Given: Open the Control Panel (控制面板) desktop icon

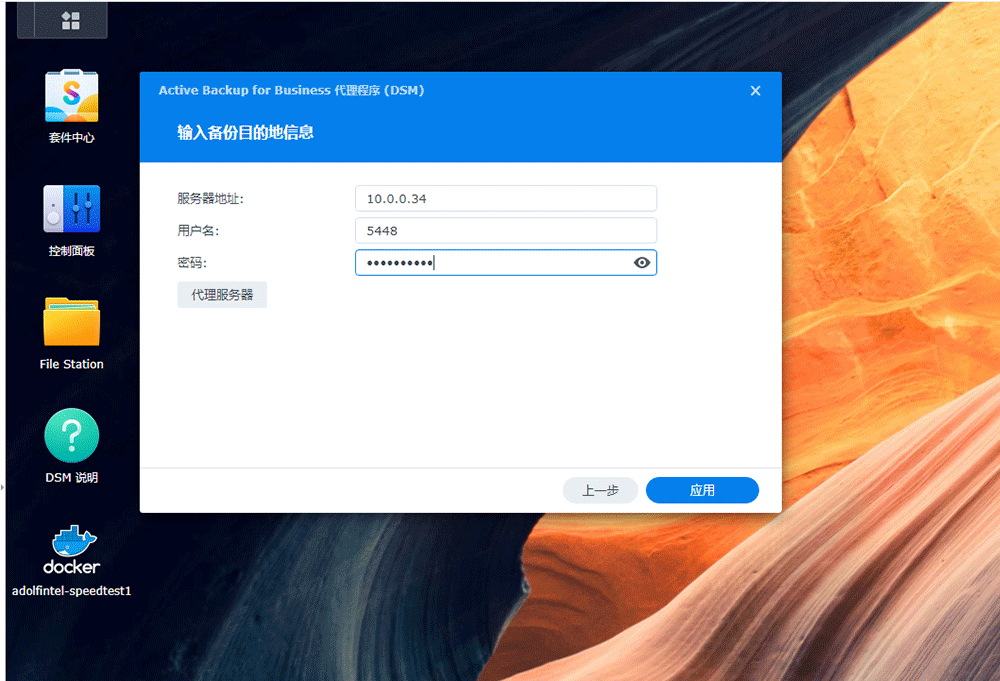Looking at the screenshot, I should click(x=71, y=221).
